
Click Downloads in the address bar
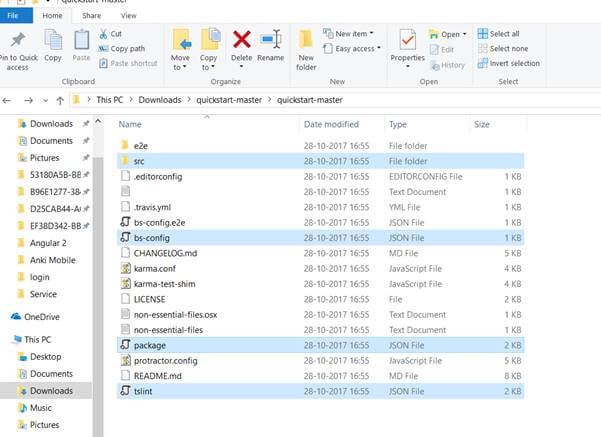(x=160, y=100)
